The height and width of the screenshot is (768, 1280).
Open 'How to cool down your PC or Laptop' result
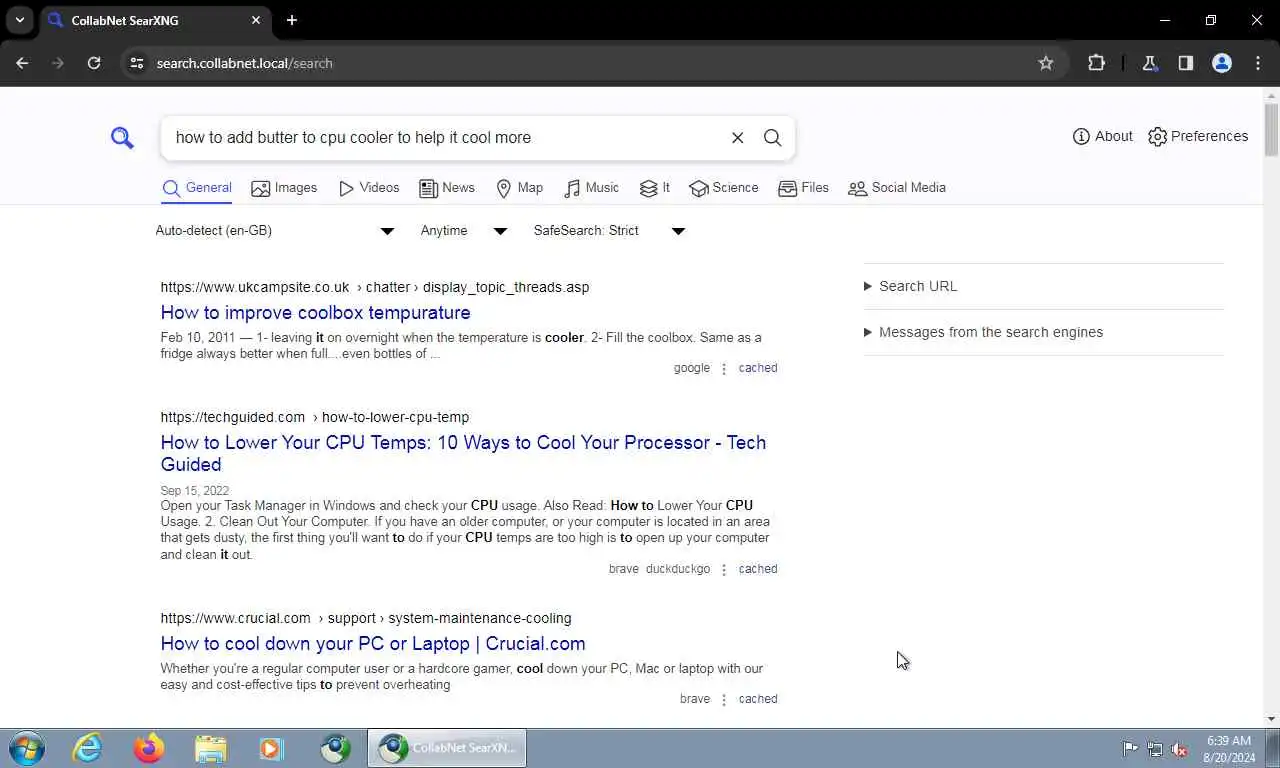(373, 644)
